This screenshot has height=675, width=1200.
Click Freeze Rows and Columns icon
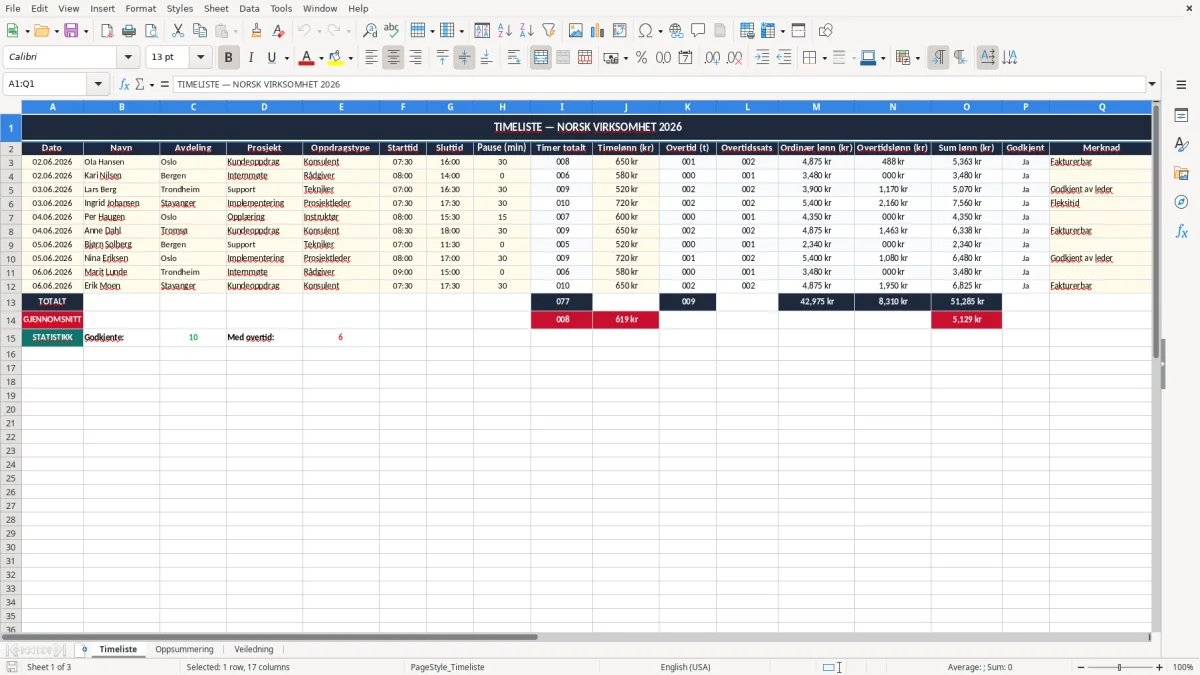768,31
